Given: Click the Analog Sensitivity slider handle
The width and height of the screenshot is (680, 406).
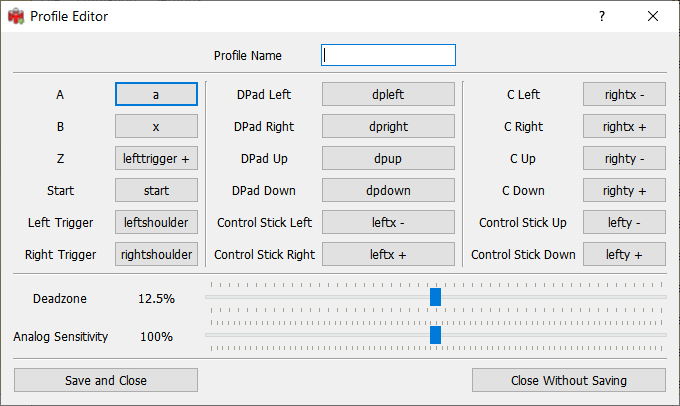Looking at the screenshot, I should pos(435,335).
